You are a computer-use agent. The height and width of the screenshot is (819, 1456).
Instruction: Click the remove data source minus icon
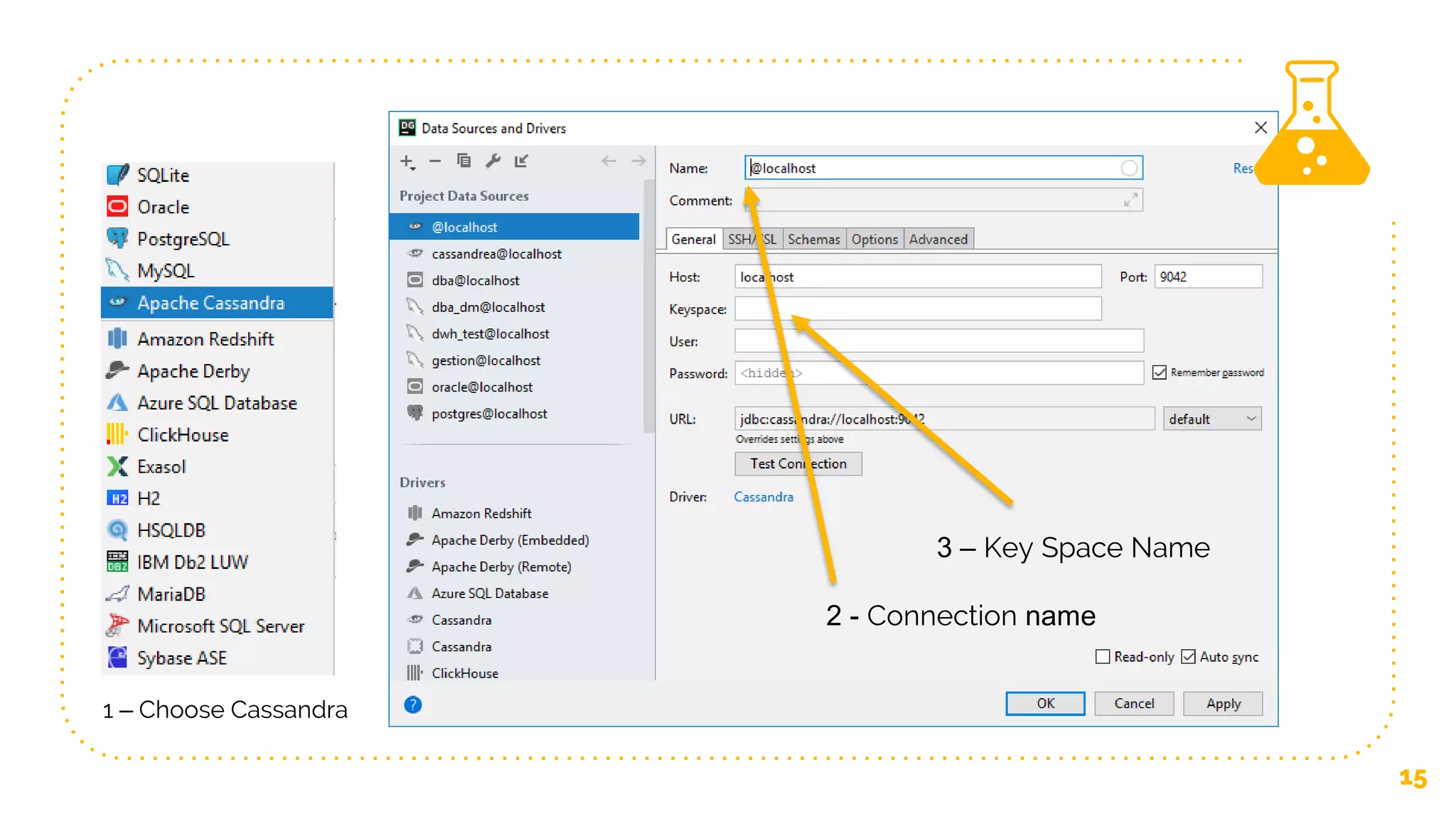[435, 161]
